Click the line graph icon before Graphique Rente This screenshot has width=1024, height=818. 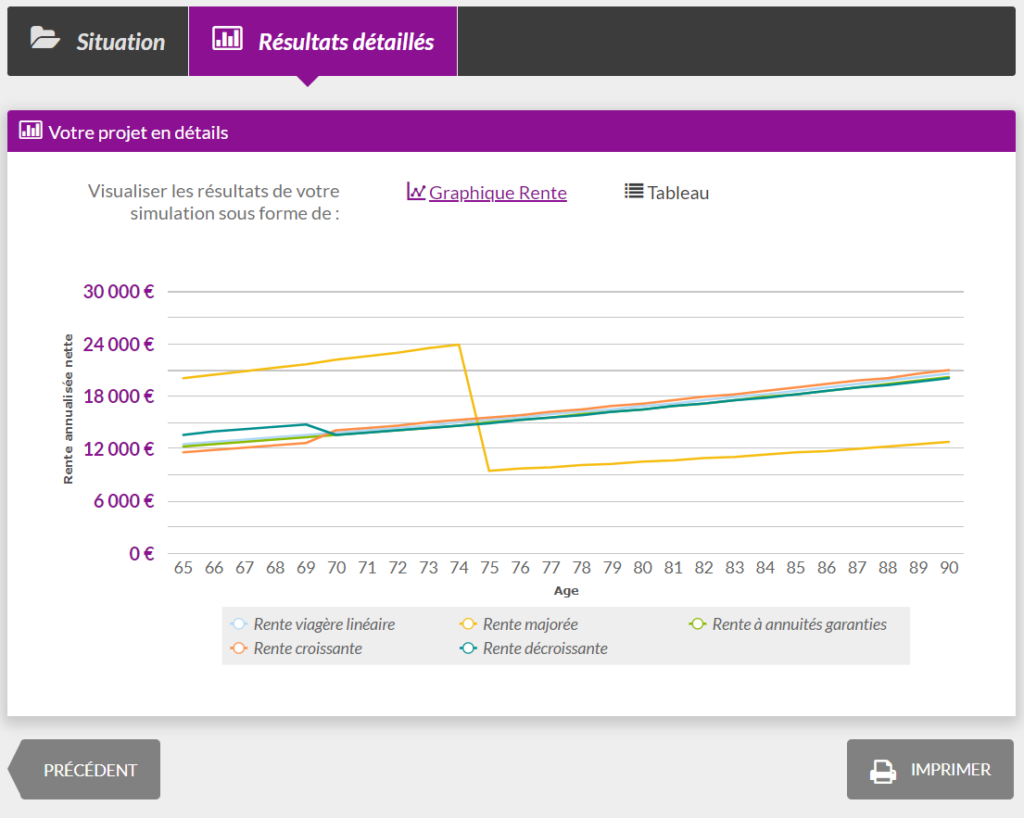416,191
